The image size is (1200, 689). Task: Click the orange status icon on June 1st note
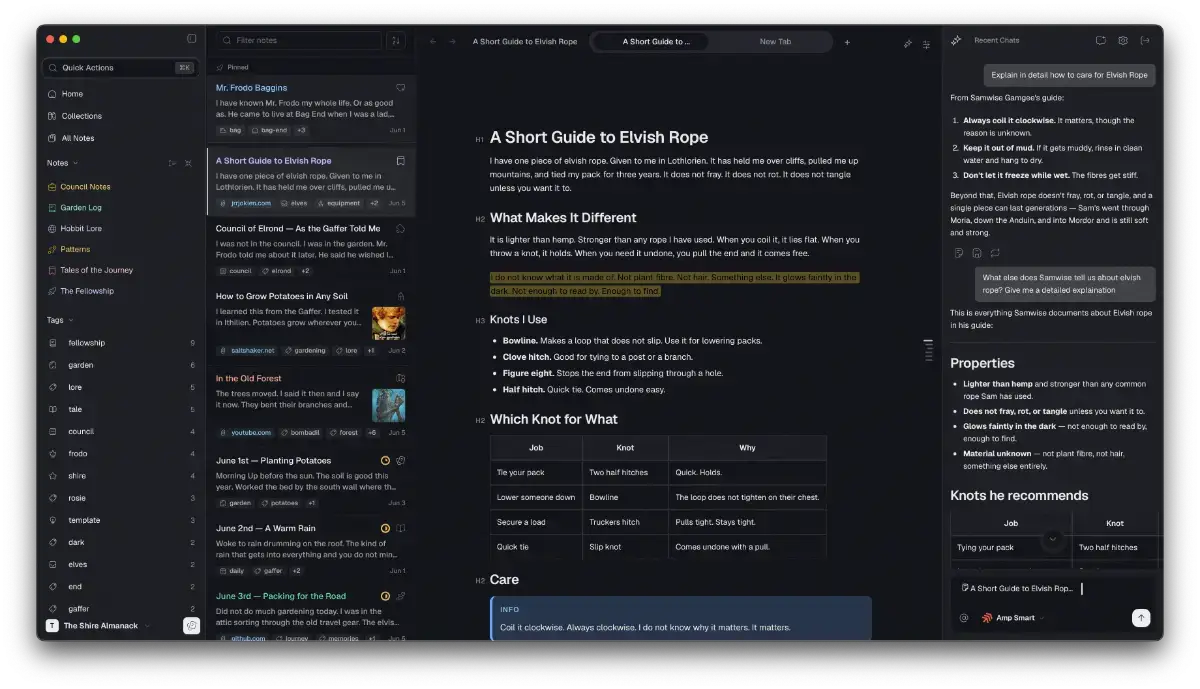[x=385, y=461]
